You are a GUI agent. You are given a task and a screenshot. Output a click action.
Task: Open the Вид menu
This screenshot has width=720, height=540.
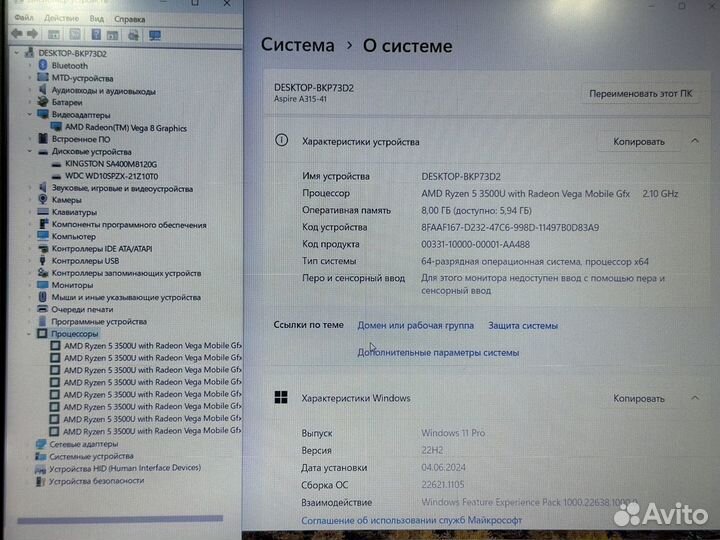click(96, 19)
